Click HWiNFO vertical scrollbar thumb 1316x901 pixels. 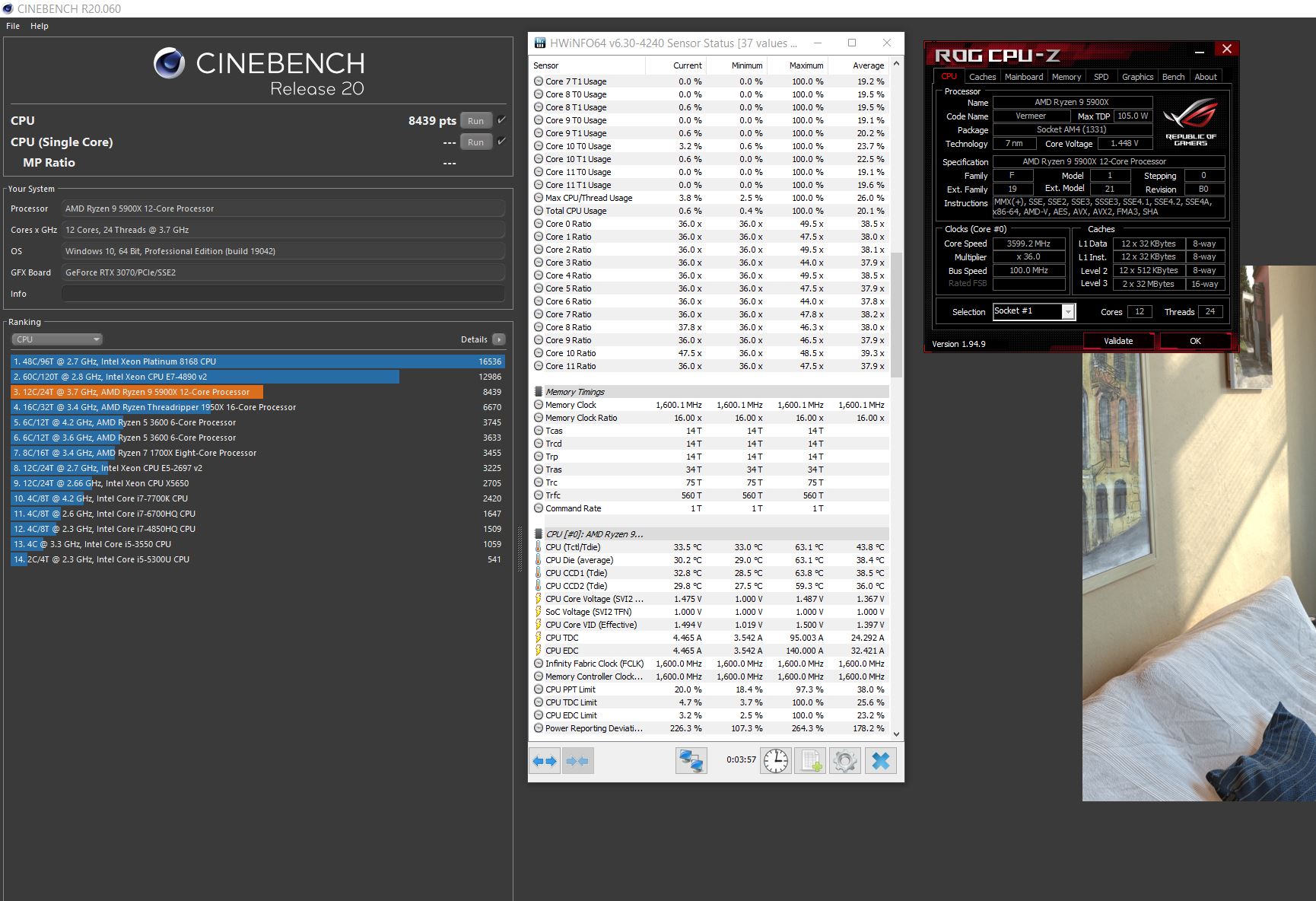point(896,315)
